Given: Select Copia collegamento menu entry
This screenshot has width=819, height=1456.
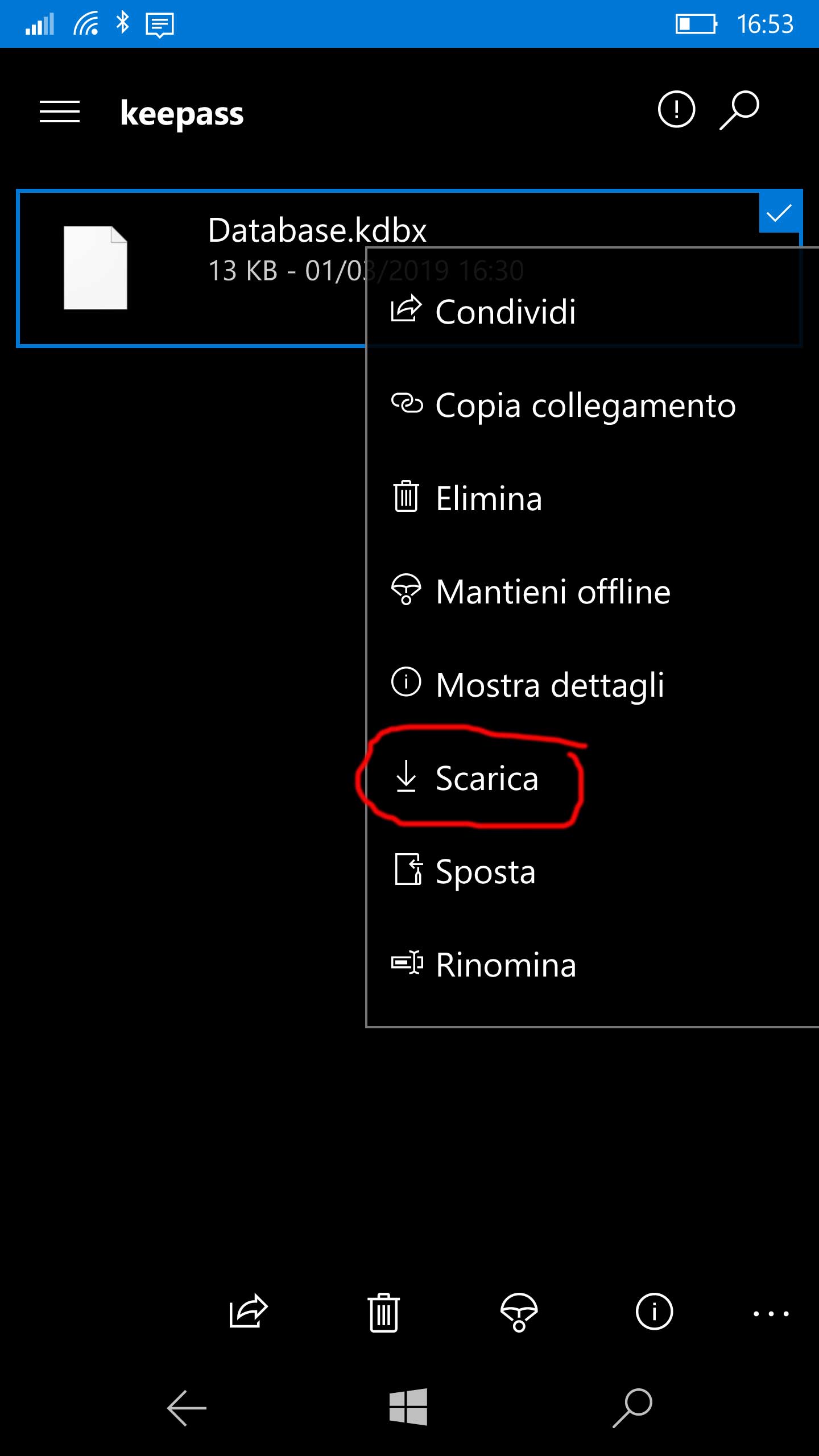Looking at the screenshot, I should click(x=585, y=406).
